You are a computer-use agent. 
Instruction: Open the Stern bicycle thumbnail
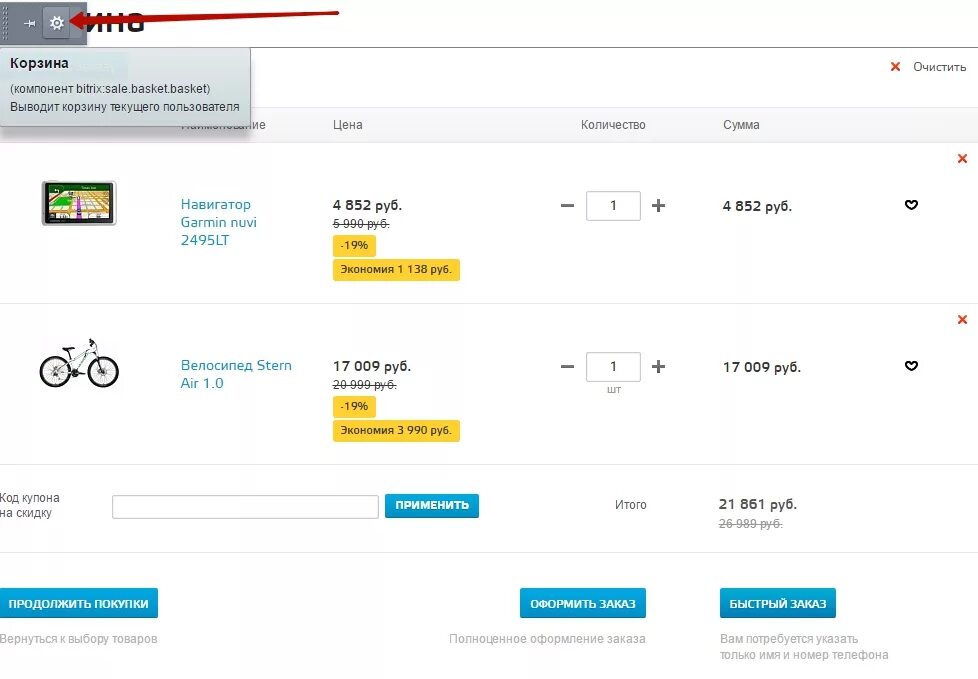point(79,364)
